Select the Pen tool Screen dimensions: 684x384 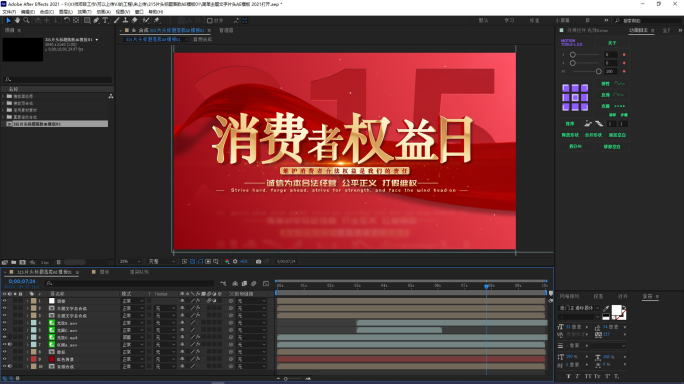(x=96, y=21)
